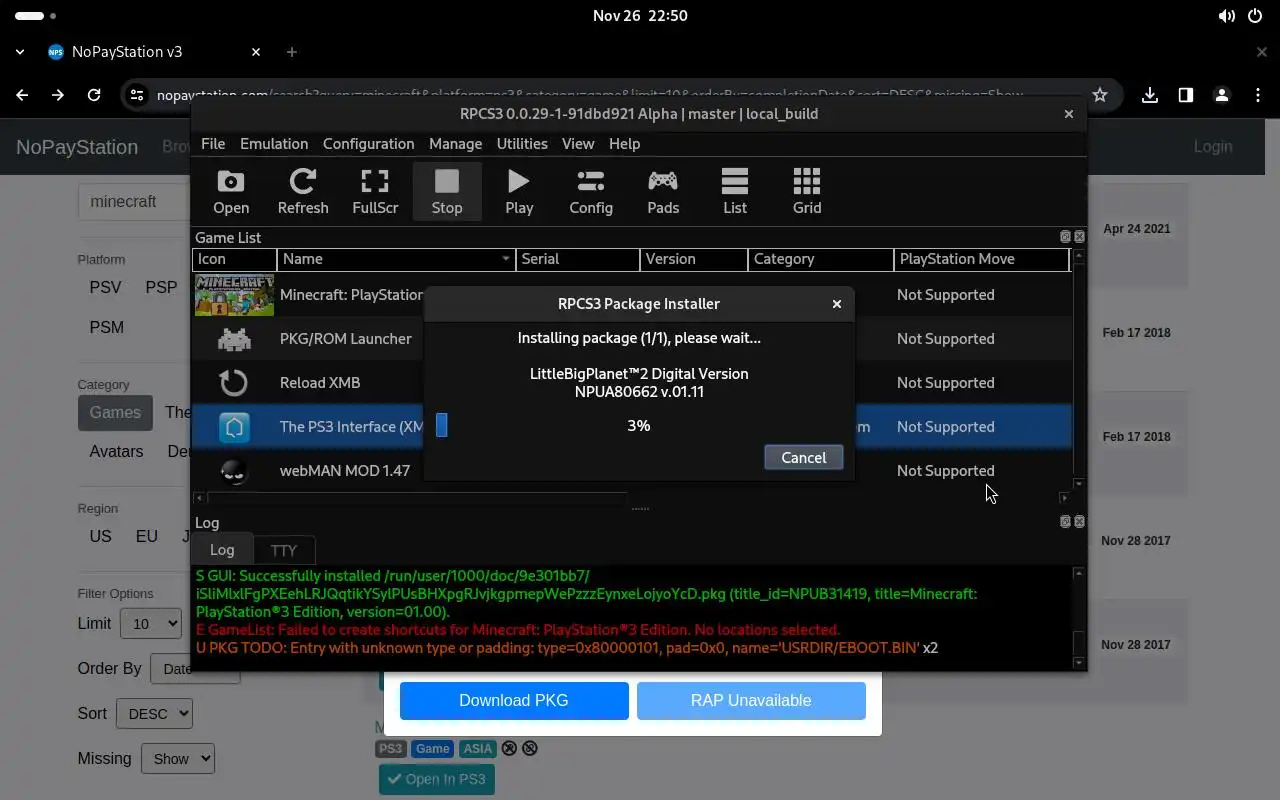The image size is (1280, 800).
Task: Close the Log panel
Action: (1079, 522)
